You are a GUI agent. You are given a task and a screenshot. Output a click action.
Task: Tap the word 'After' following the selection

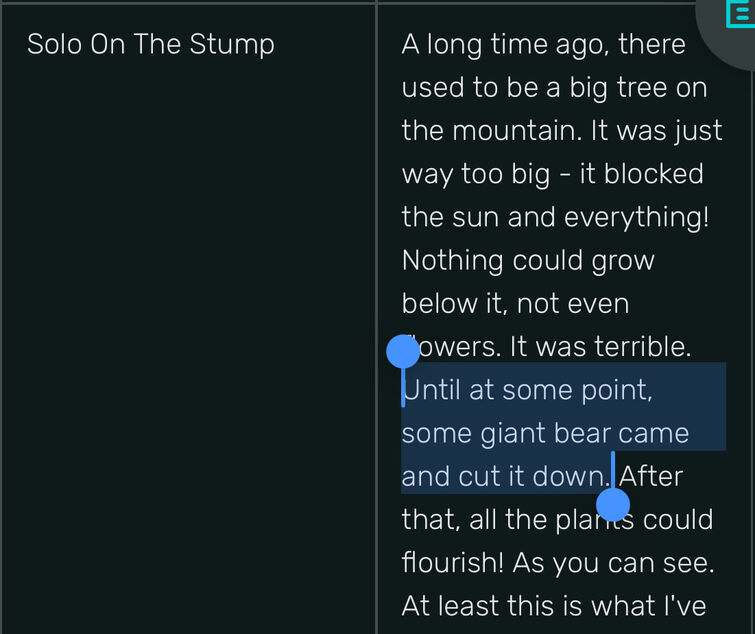(x=651, y=476)
